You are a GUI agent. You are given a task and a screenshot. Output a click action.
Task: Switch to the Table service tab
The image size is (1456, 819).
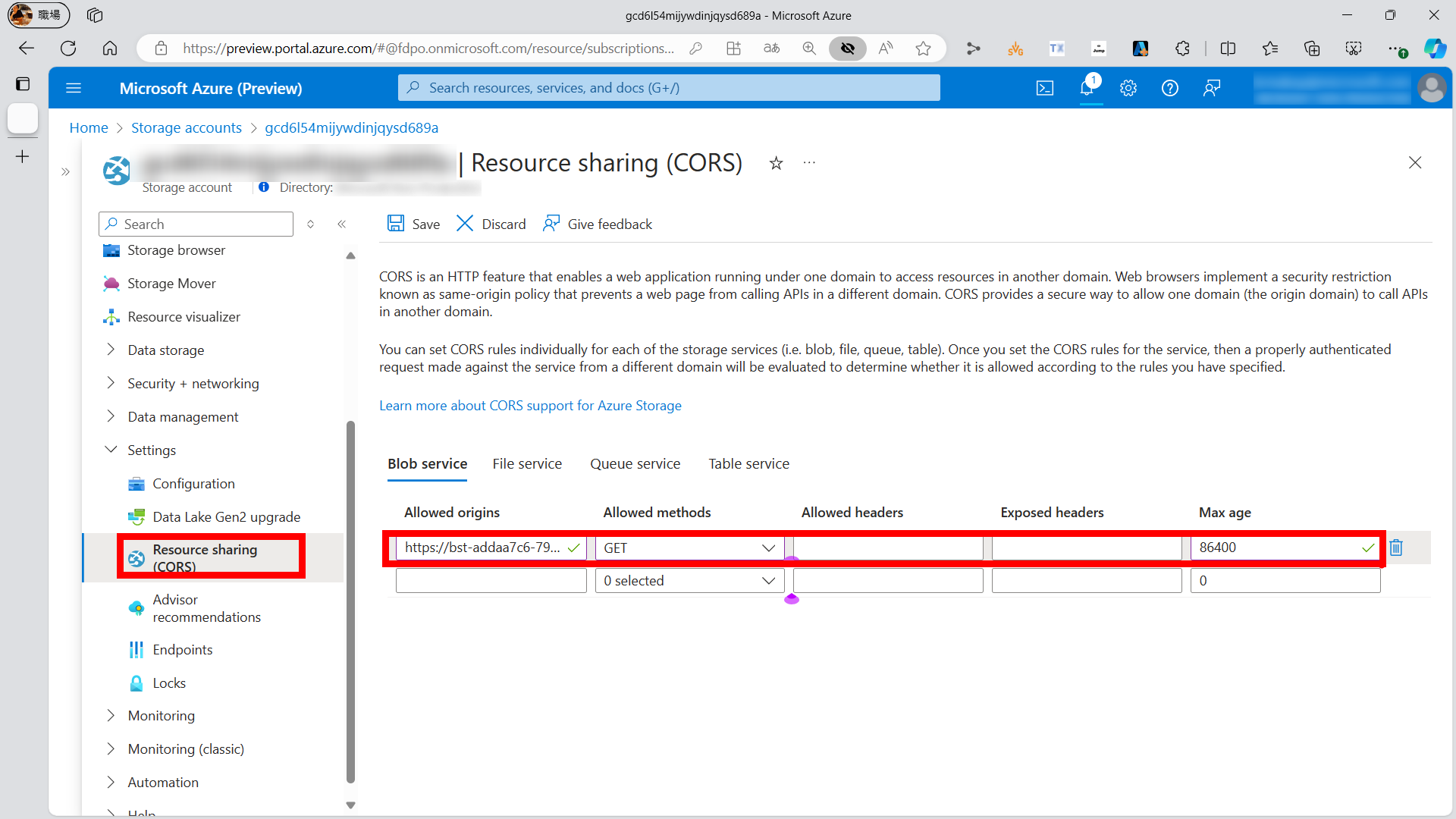click(x=748, y=463)
